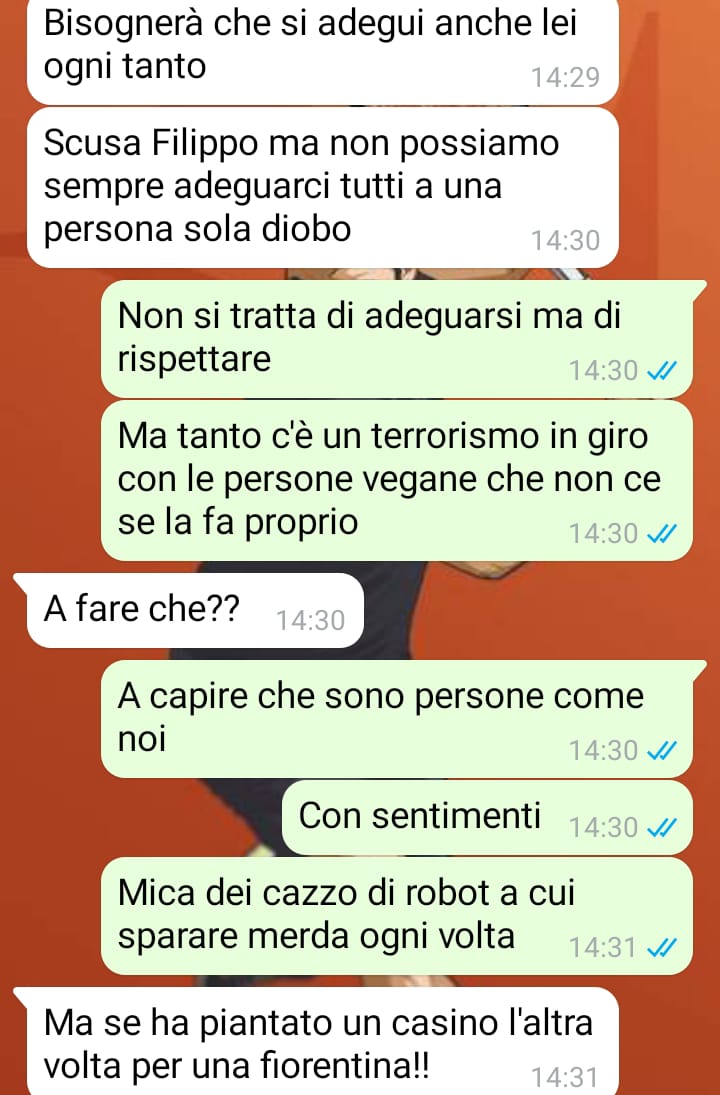Select the 'Mica dei cazzo di robot' message
Viewport: 720px width, 1095px height.
click(x=397, y=916)
